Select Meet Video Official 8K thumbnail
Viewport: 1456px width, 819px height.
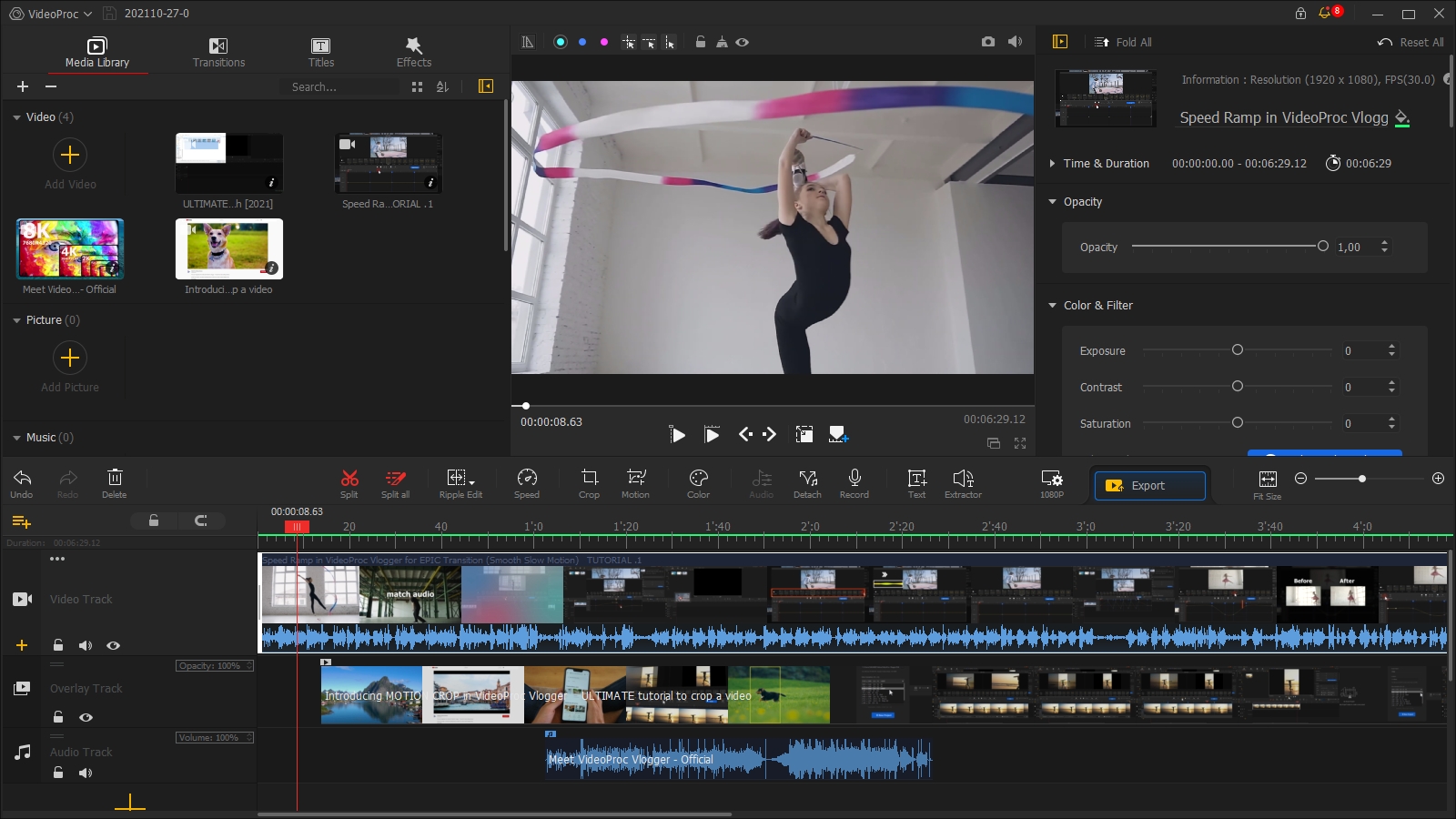(x=70, y=248)
